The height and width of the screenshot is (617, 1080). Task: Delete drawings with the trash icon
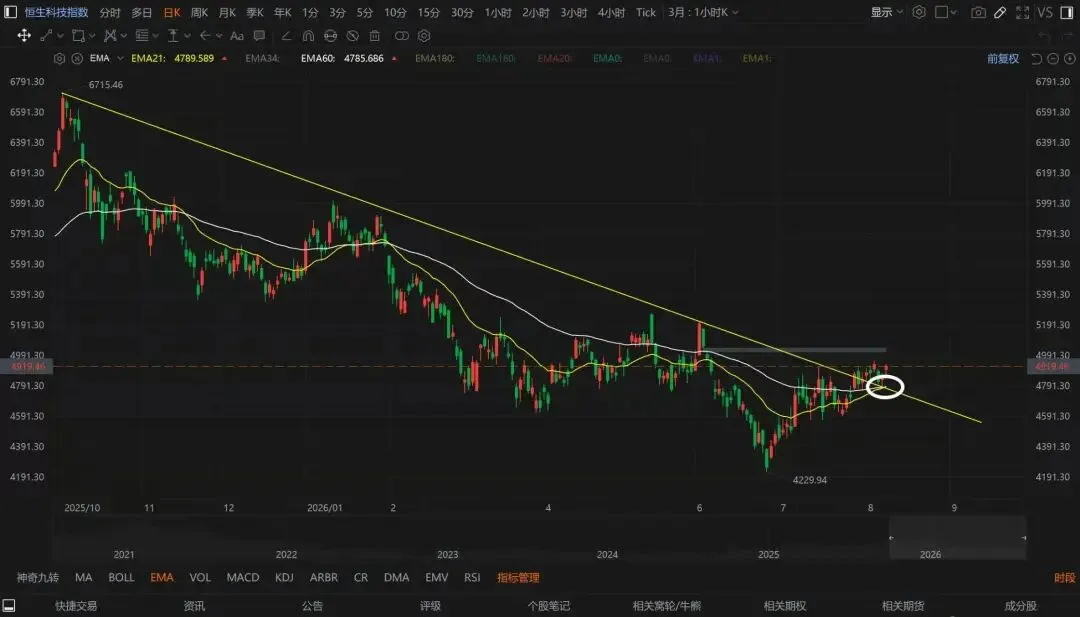click(x=374, y=36)
